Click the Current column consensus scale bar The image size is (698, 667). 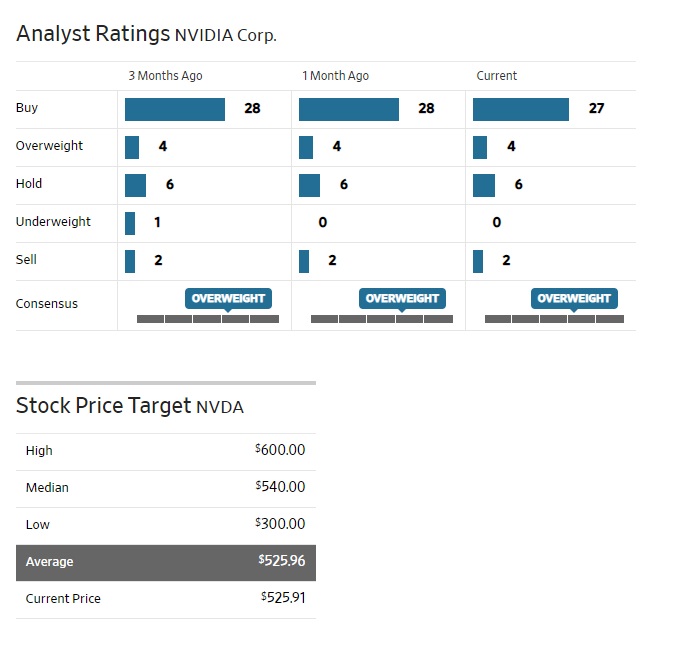coord(554,319)
